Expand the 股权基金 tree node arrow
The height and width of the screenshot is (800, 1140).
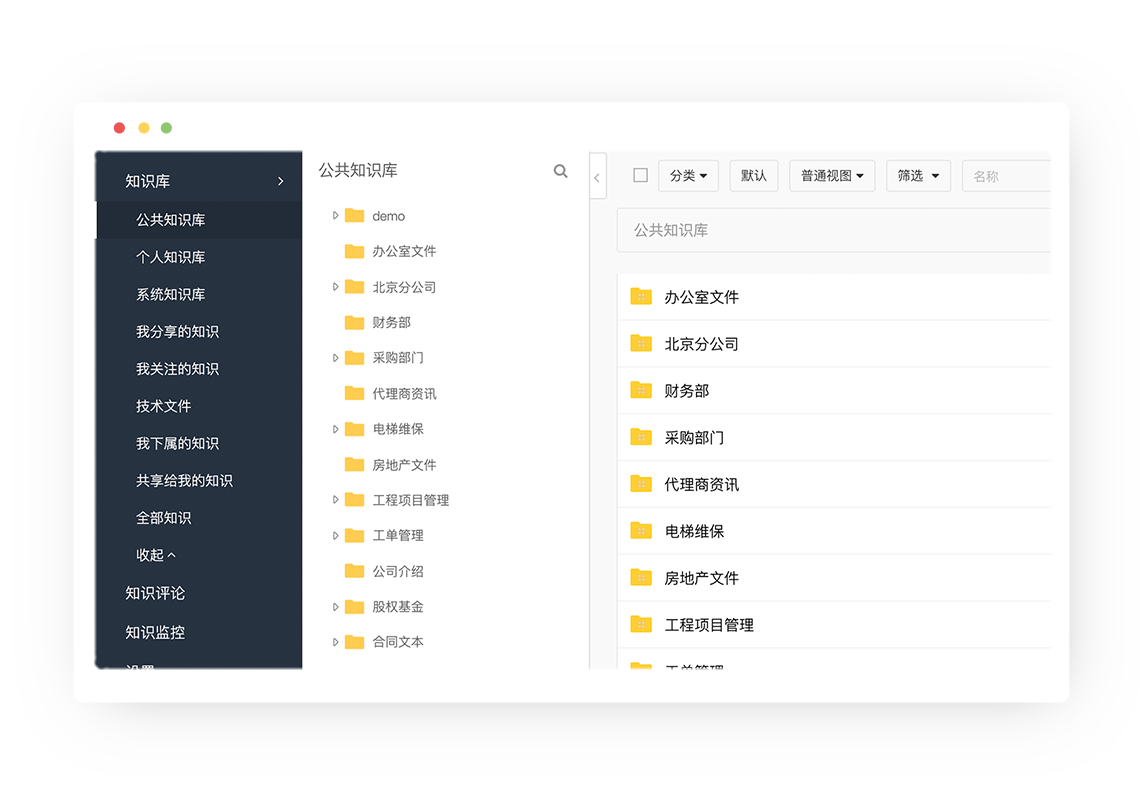click(335, 607)
